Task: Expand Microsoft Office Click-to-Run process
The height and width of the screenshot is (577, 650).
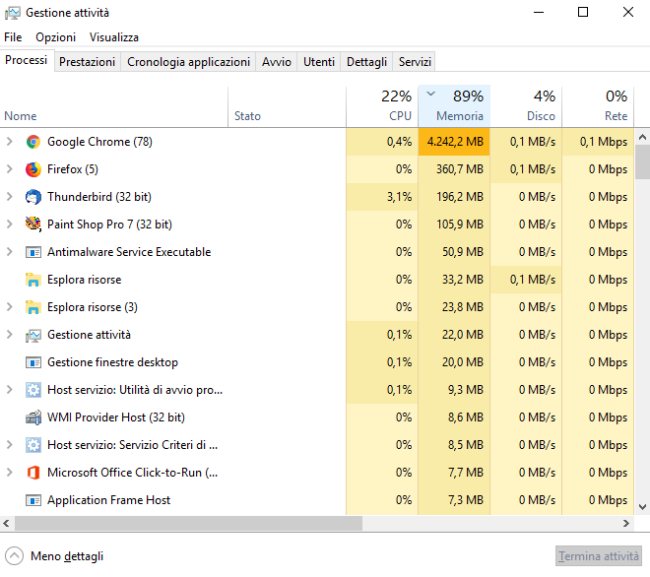Action: (9, 473)
